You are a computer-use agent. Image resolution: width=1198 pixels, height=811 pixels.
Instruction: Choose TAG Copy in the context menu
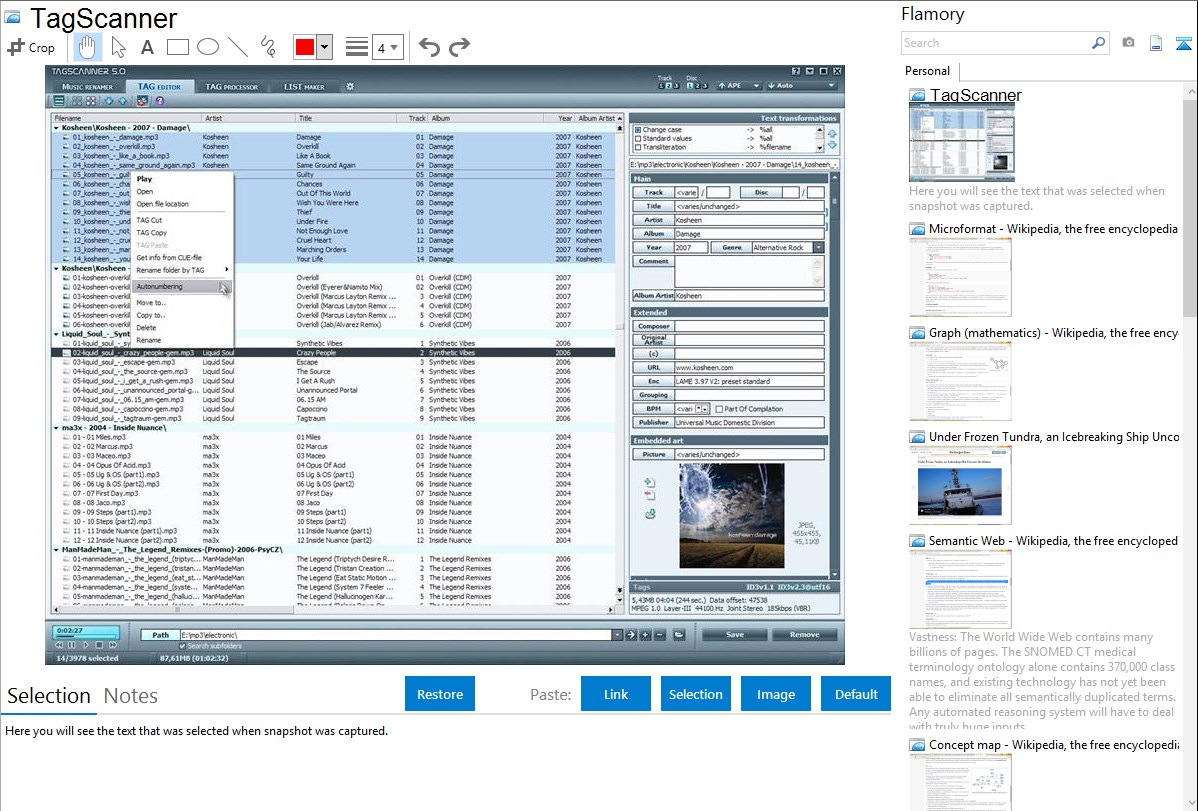coord(183,232)
